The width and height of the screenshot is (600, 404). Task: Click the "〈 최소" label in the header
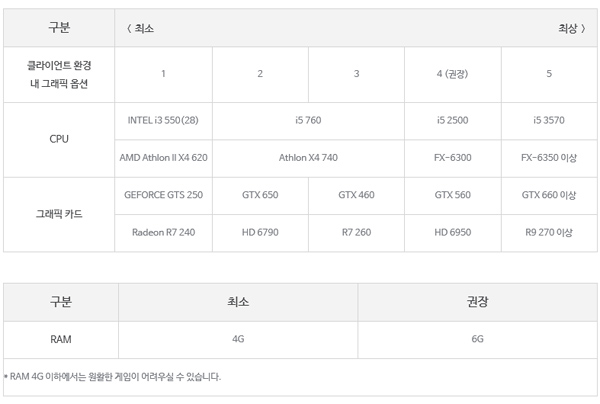point(140,28)
